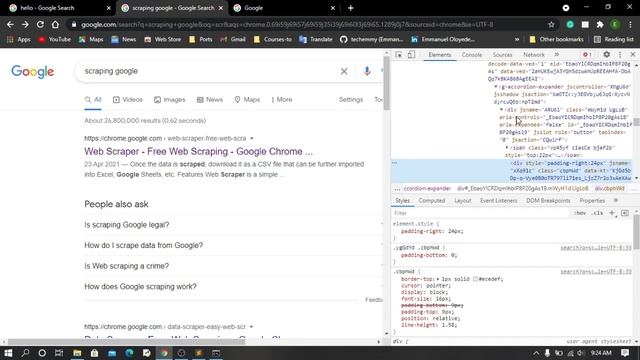Open taskbar File Explorer icon
The image size is (640, 360).
point(77,353)
